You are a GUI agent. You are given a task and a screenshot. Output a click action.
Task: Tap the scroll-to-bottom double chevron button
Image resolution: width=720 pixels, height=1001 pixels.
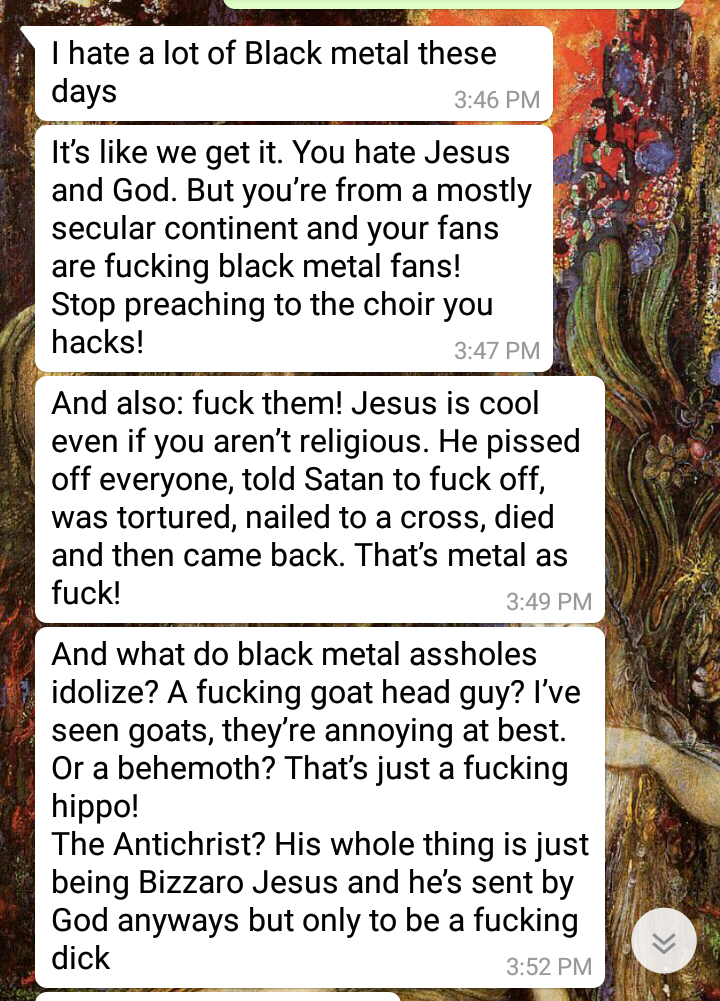point(664,940)
